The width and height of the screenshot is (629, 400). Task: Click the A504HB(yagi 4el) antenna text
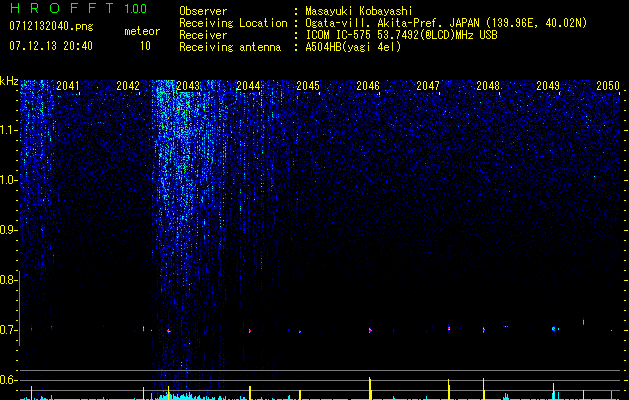coord(353,47)
